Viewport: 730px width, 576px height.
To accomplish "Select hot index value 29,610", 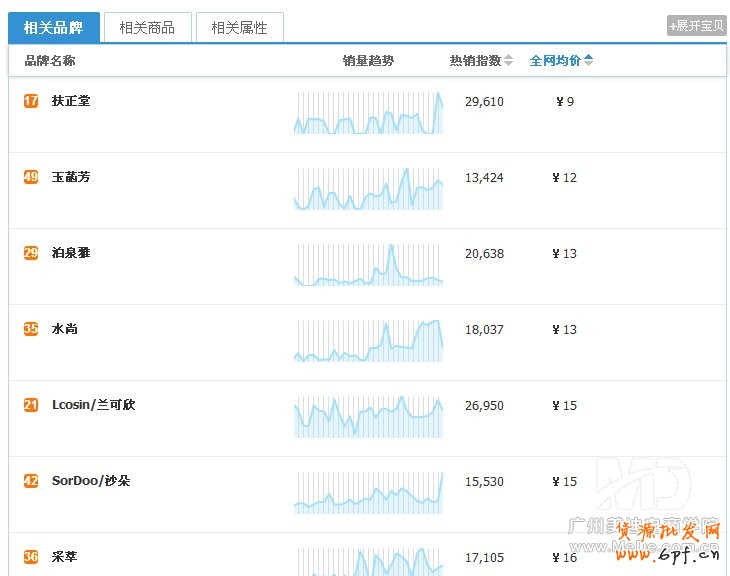I will [484, 102].
